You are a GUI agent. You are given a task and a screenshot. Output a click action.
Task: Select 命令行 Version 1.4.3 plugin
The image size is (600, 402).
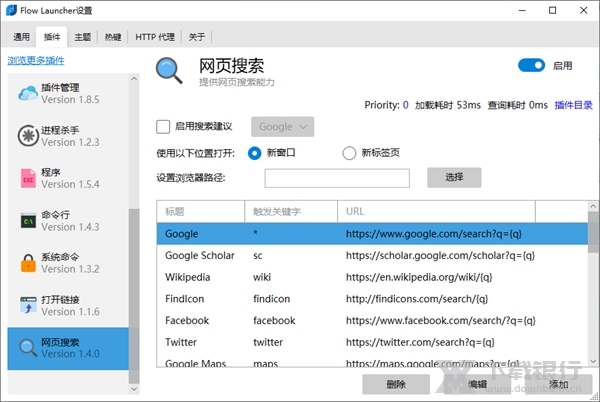[x=68, y=221]
